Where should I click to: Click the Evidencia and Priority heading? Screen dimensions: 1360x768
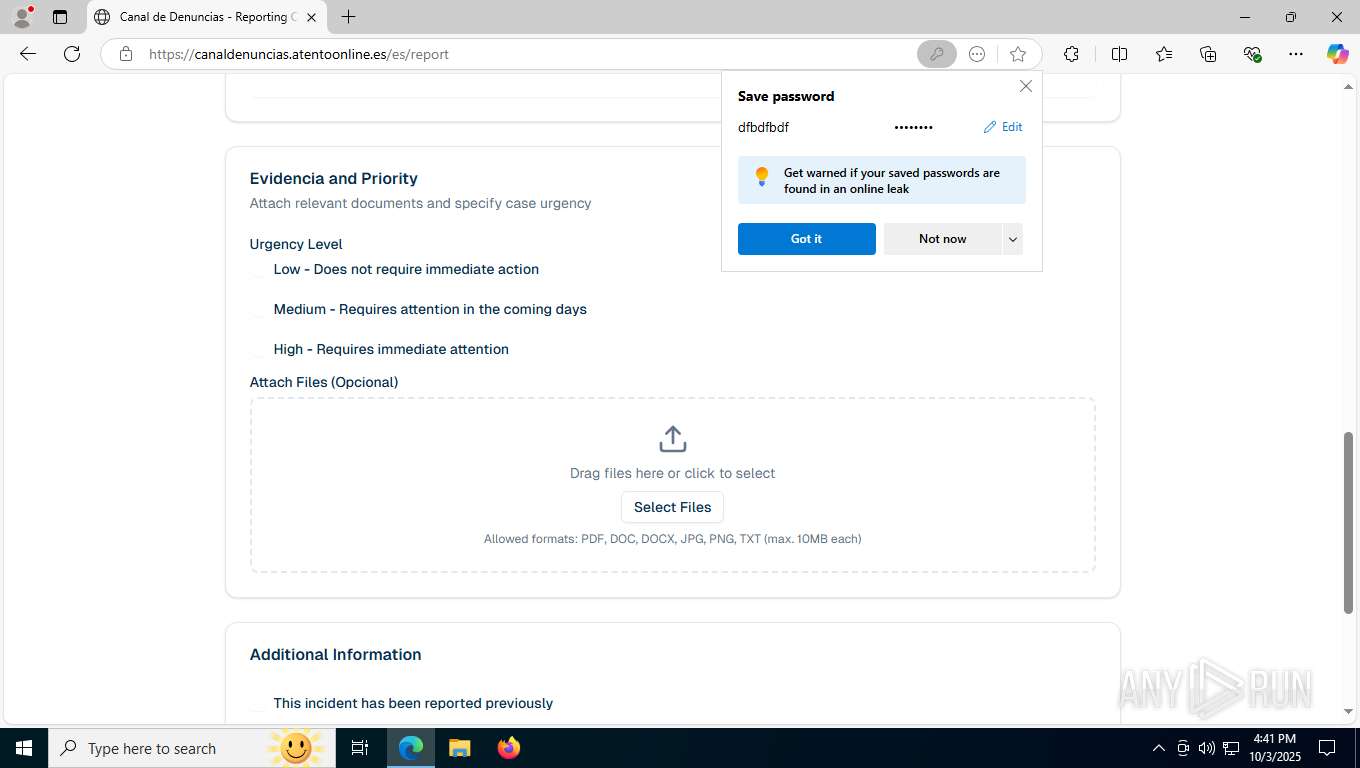coord(334,178)
